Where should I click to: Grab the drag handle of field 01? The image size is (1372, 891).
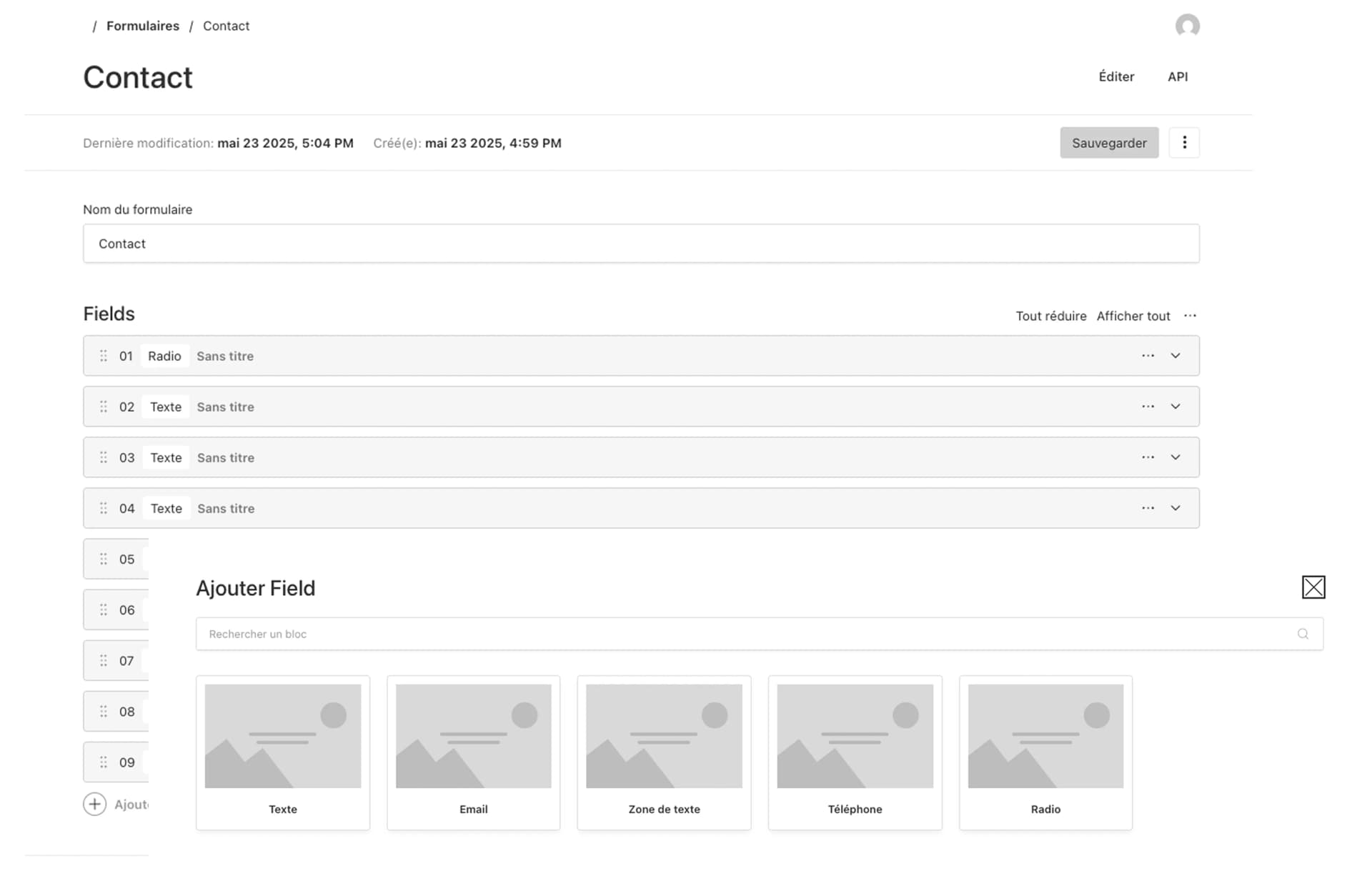(104, 356)
